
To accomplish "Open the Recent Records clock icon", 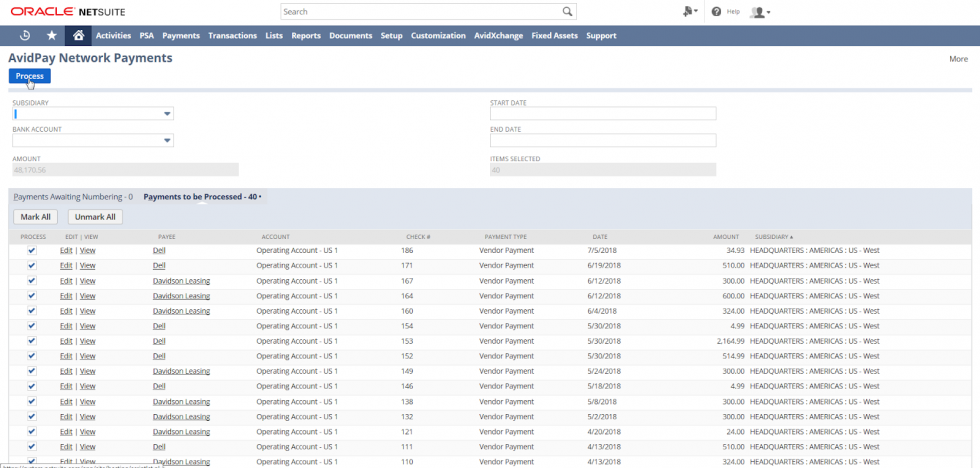I will pos(25,36).
